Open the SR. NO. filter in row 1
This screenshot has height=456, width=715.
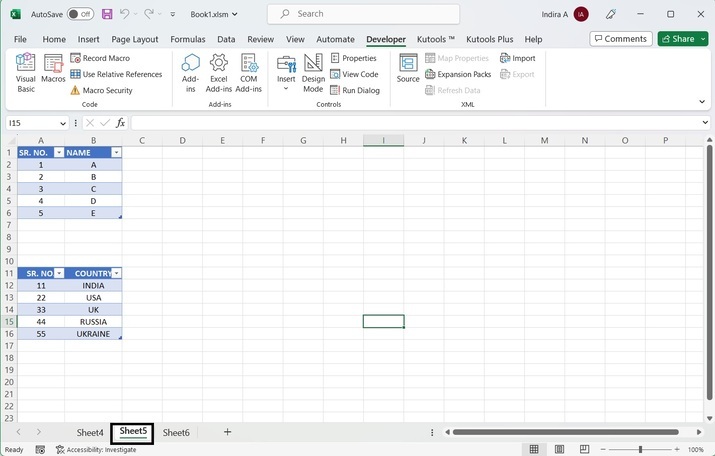point(59,152)
